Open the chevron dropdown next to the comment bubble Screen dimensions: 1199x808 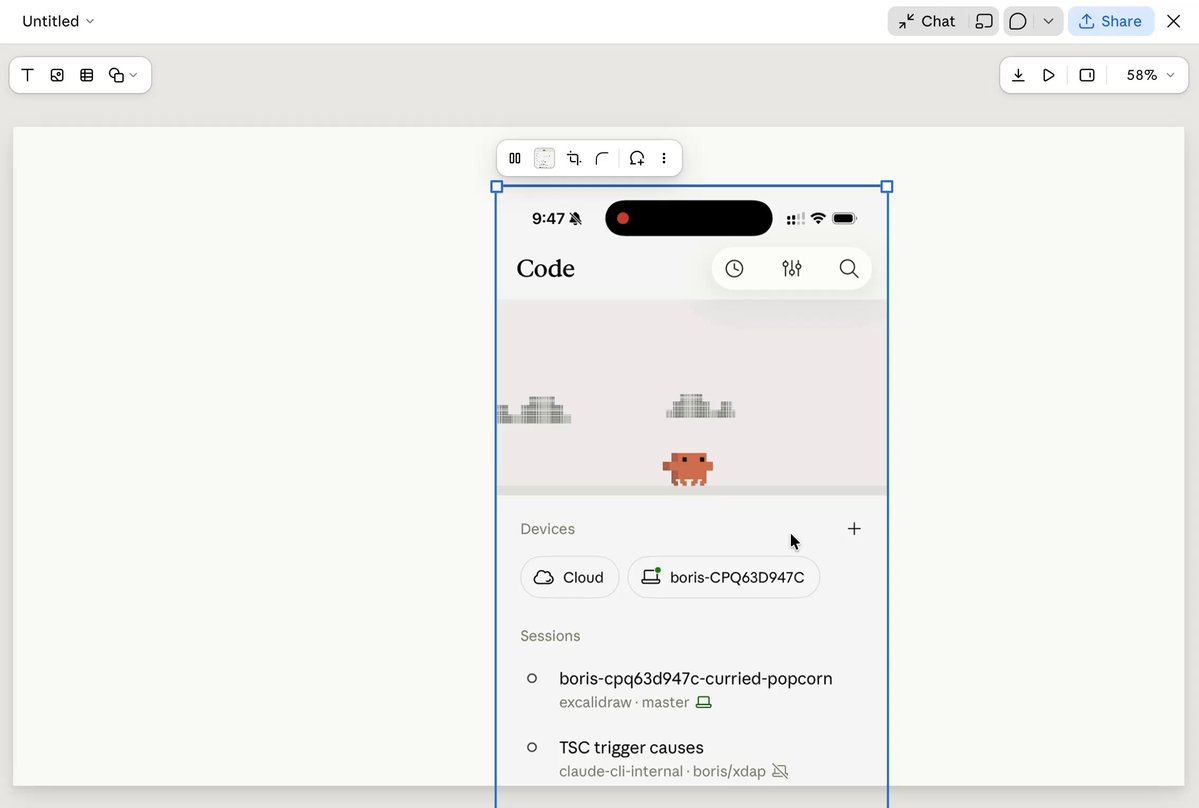1048,21
